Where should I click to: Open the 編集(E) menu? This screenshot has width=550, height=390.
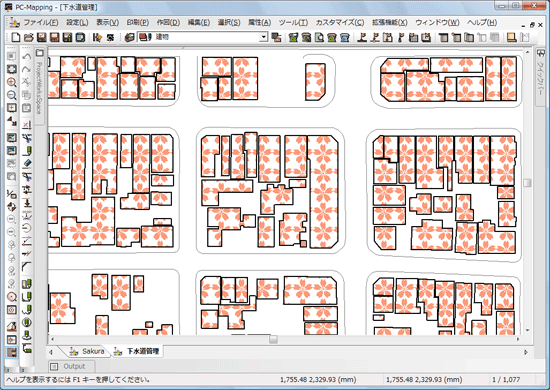point(199,22)
